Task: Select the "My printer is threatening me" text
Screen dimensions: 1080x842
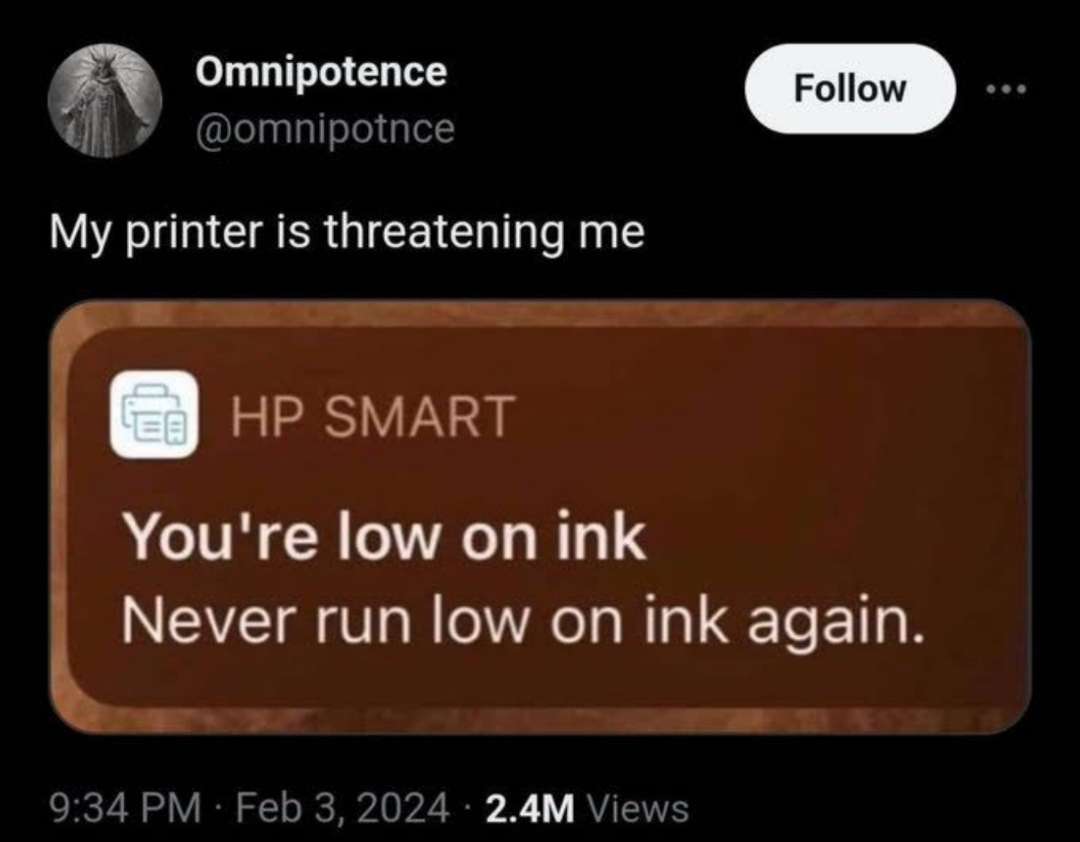Action: coord(348,232)
